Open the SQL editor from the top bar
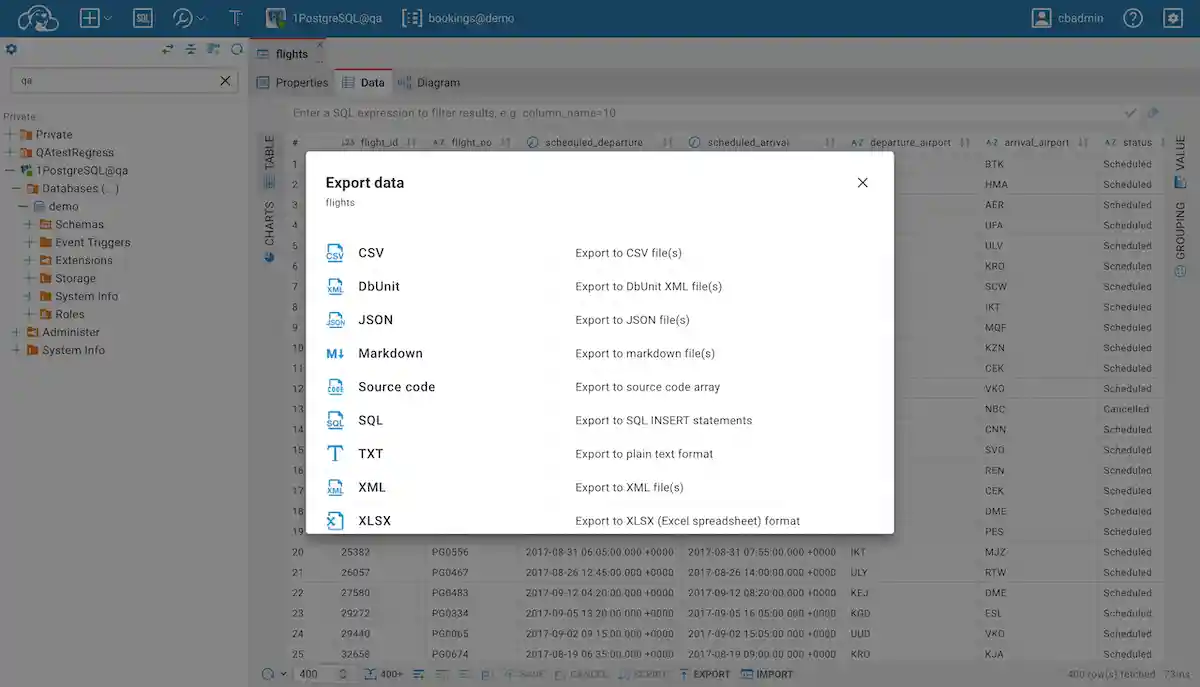The width and height of the screenshot is (1200, 687). pyautogui.click(x=143, y=18)
